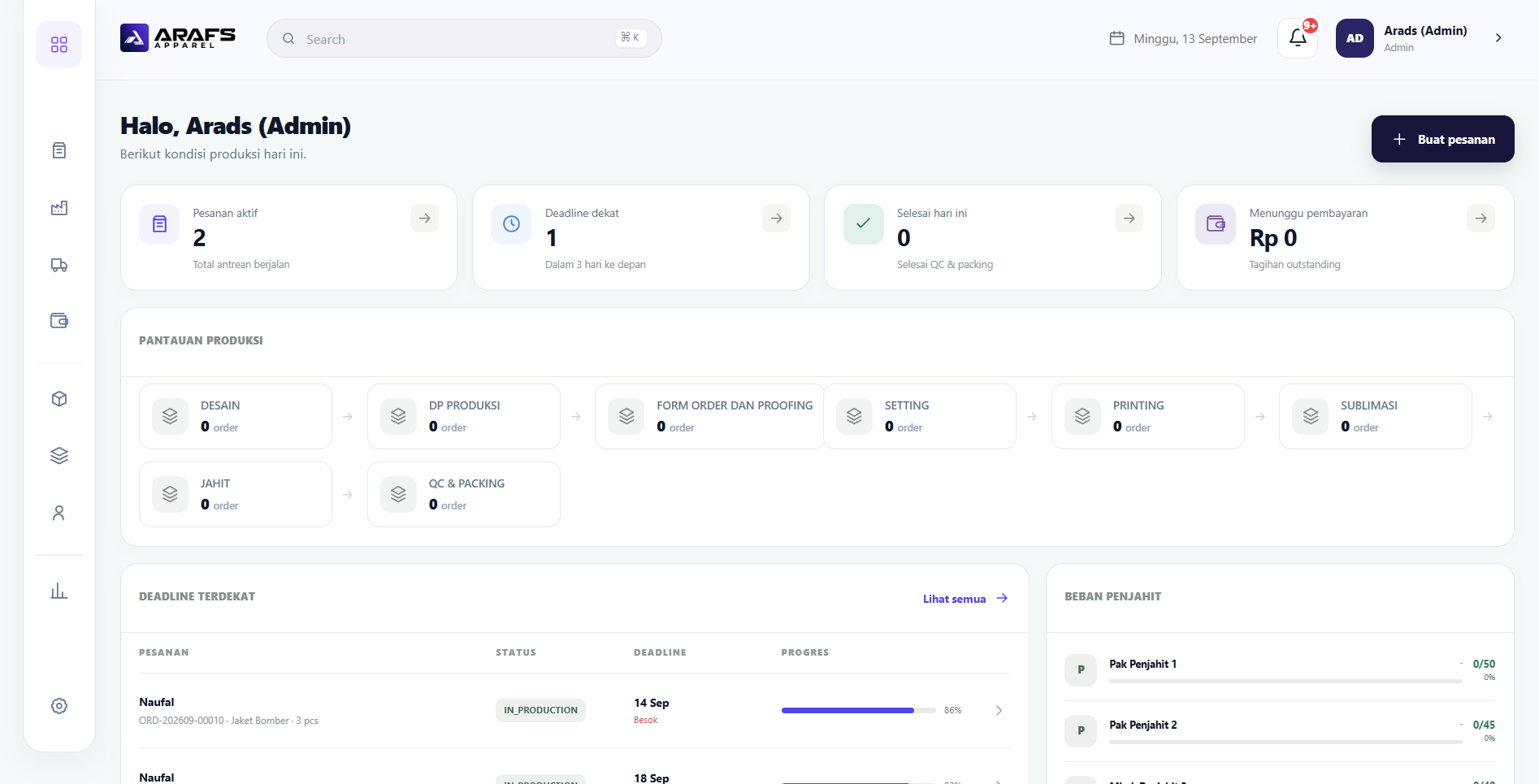
Task: Open the wallet payments icon in sidebar
Action: click(59, 321)
